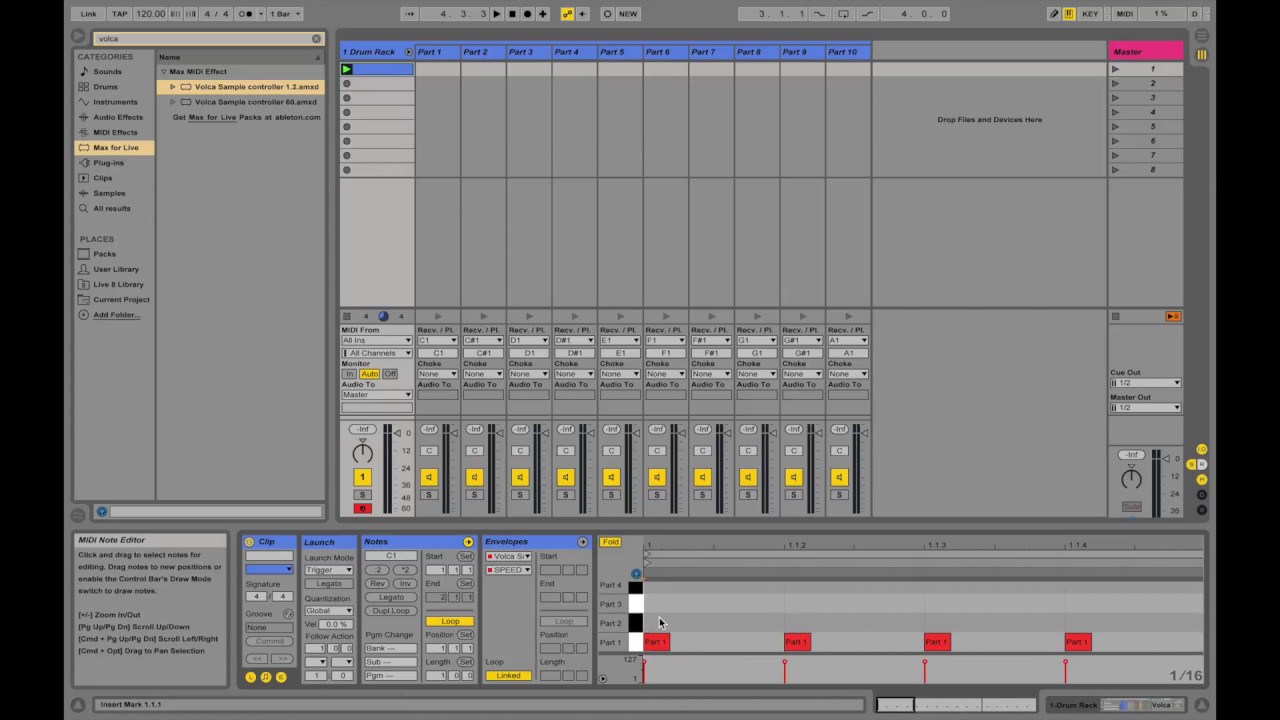Open All Channels dropdown
The image size is (1280, 720).
[377, 353]
